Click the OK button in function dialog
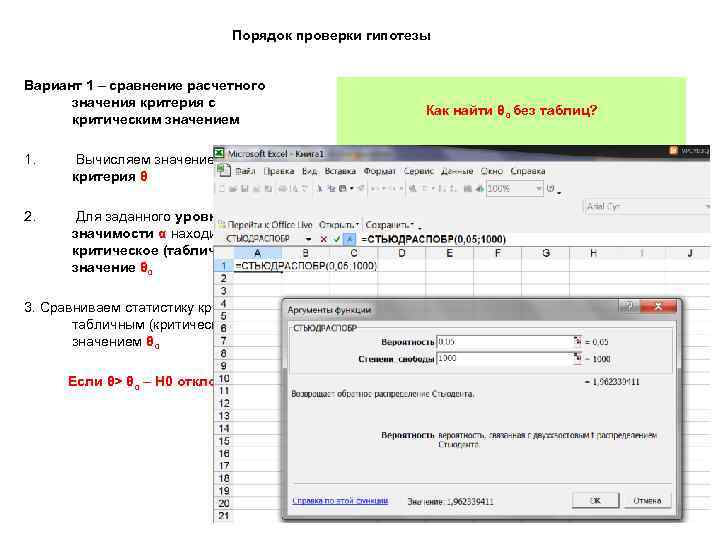720x540 pixels. 596,501
